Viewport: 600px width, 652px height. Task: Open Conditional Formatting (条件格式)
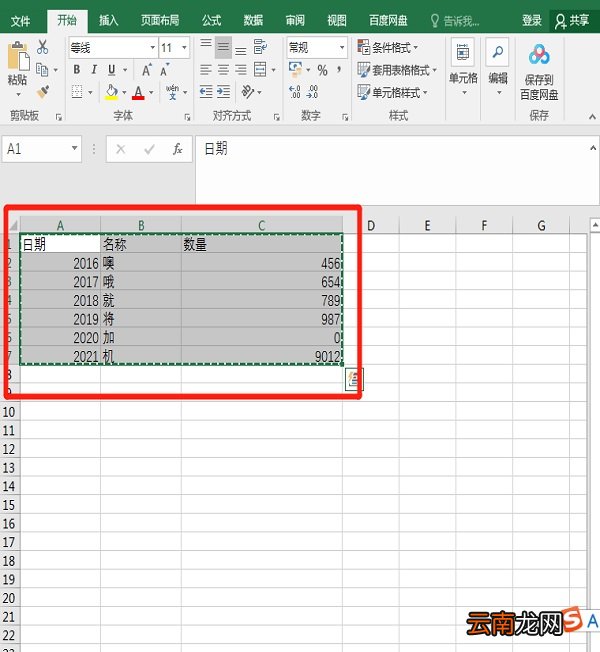pos(388,47)
